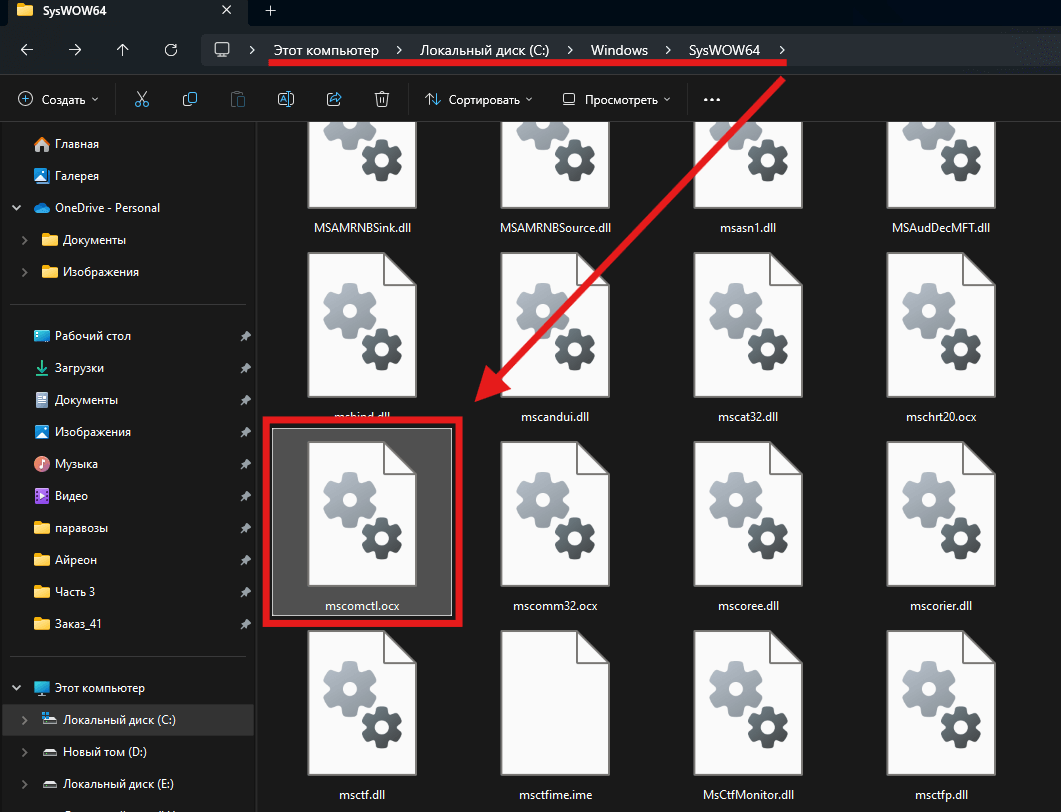
Task: Refresh the SysWOW64 folder view
Action: coord(171,50)
